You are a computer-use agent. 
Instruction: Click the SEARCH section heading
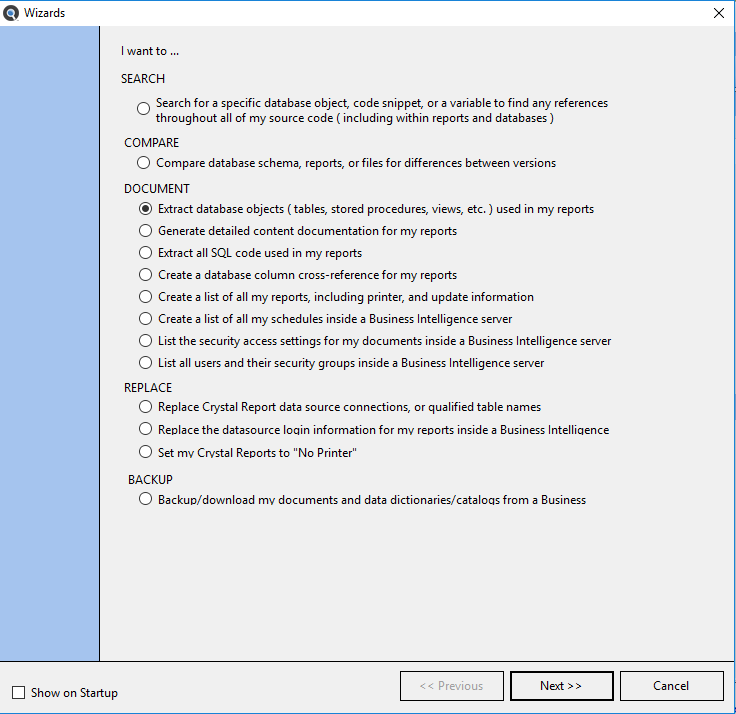point(143,79)
